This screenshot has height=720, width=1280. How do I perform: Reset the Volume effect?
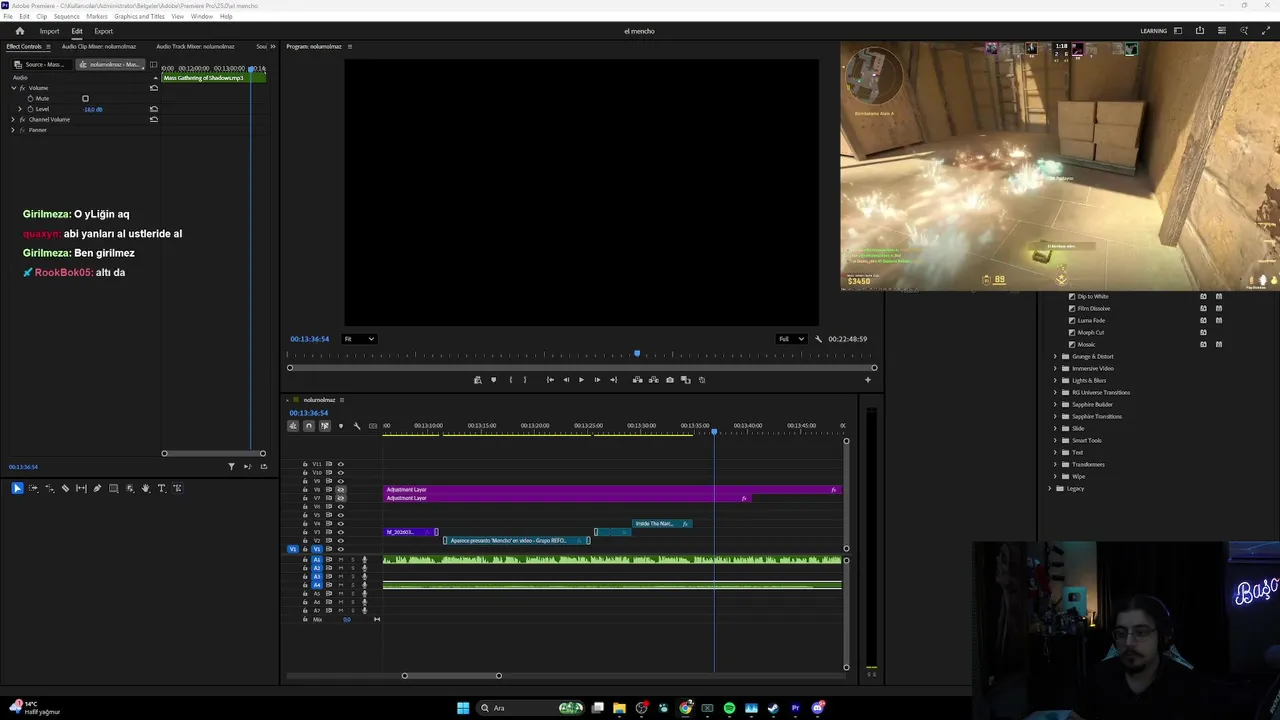tap(153, 88)
